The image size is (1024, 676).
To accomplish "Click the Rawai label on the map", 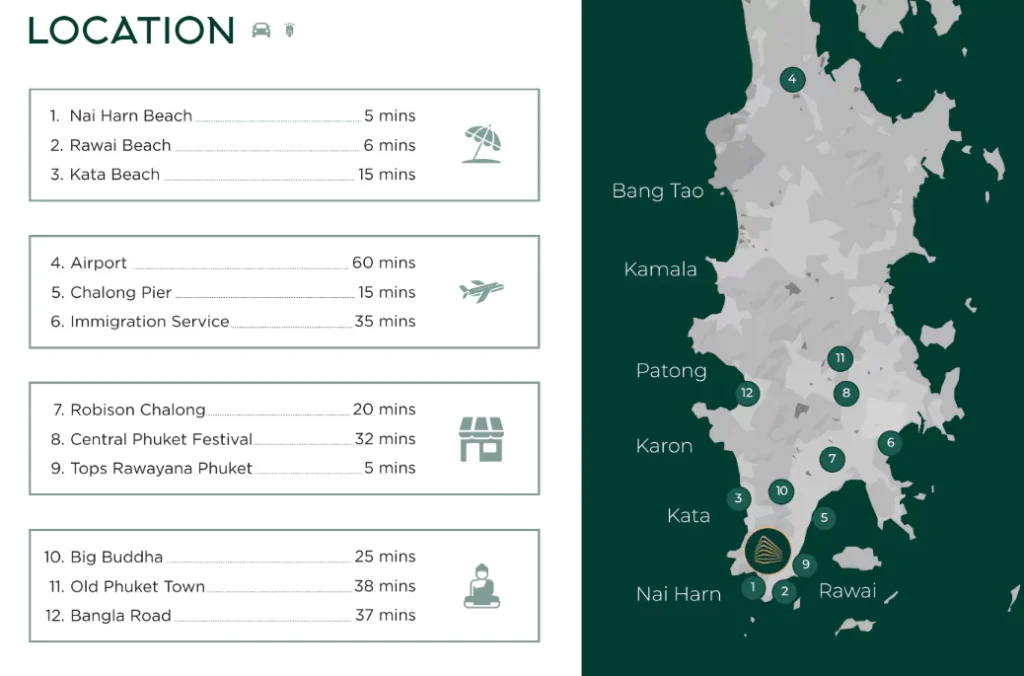I will [x=847, y=591].
